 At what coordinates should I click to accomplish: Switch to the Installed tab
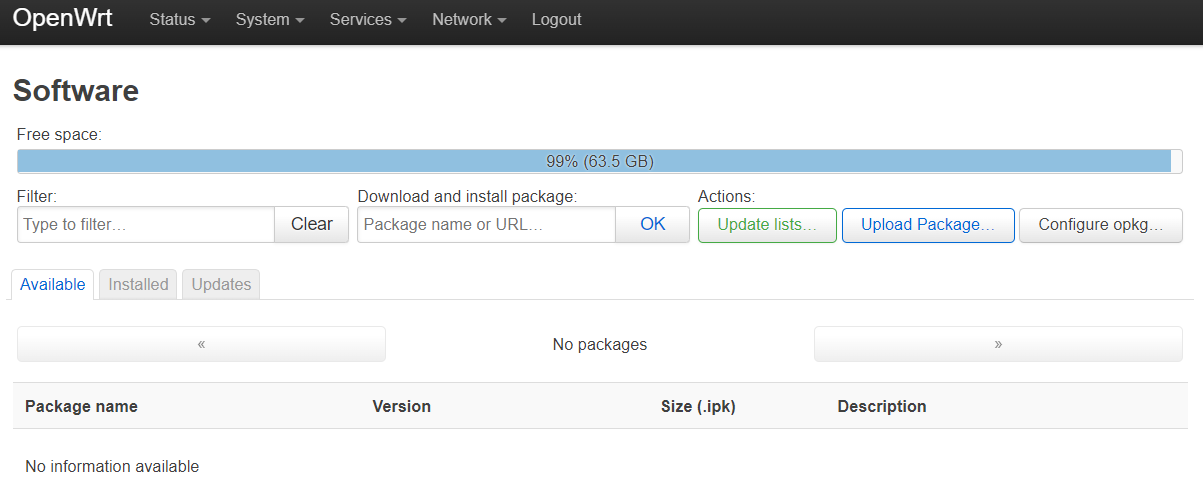(x=138, y=284)
